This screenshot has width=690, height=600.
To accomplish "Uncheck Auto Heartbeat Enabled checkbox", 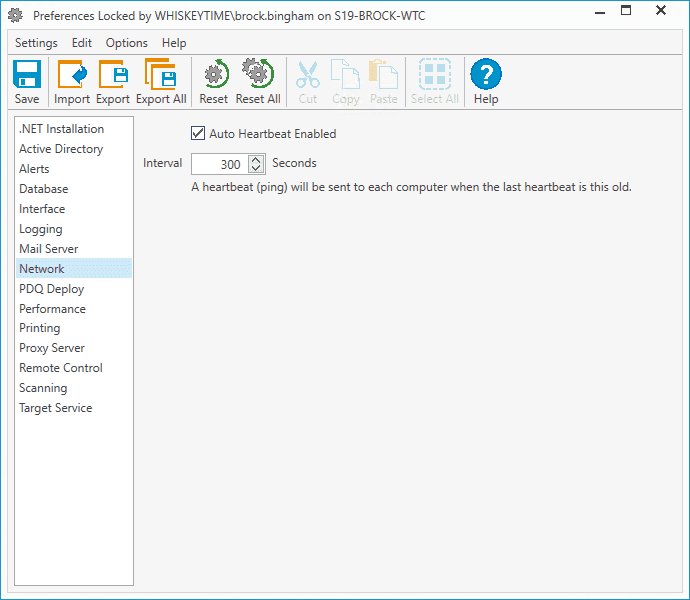I will [x=198, y=133].
